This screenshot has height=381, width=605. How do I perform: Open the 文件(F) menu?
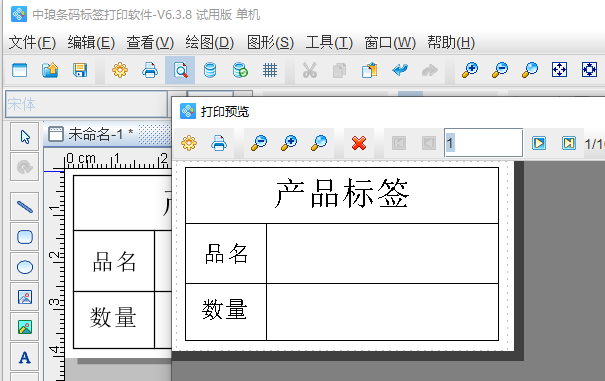pyautogui.click(x=32, y=42)
